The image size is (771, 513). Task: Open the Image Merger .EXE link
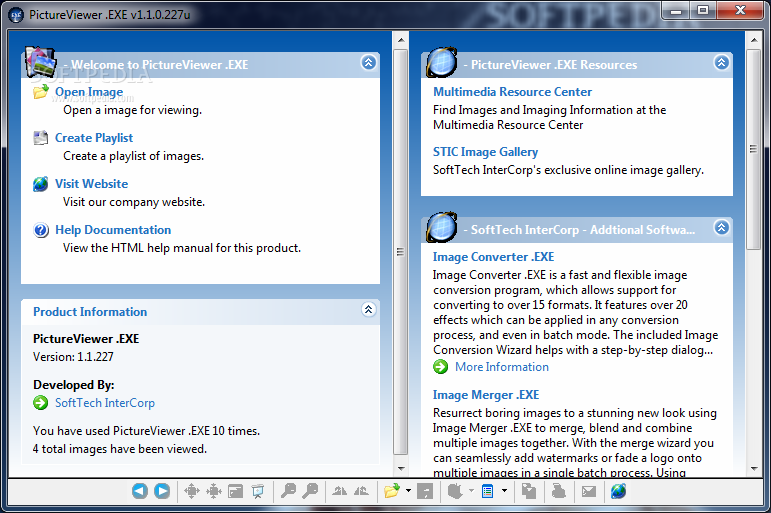(486, 395)
